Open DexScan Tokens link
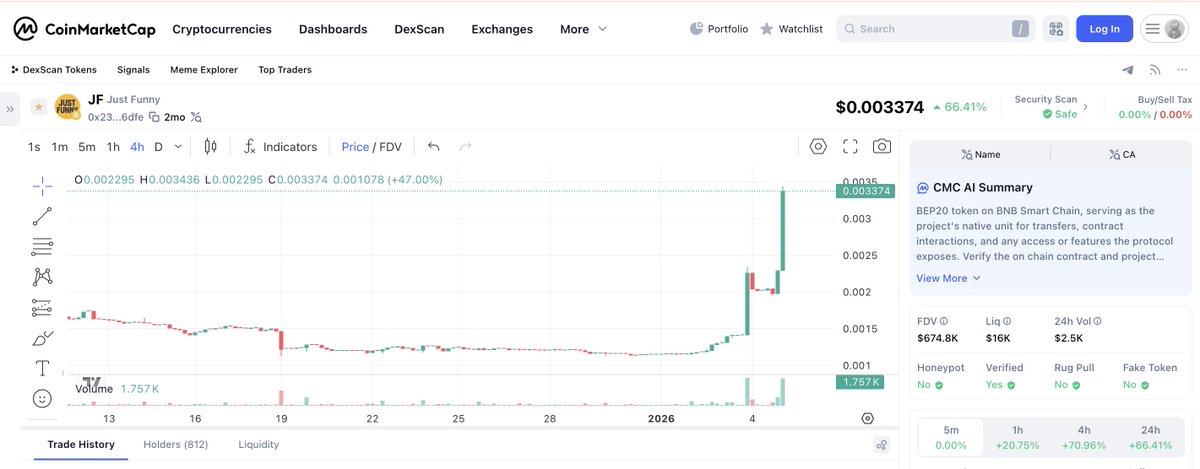Image resolution: width=1200 pixels, height=469 pixels. click(54, 70)
